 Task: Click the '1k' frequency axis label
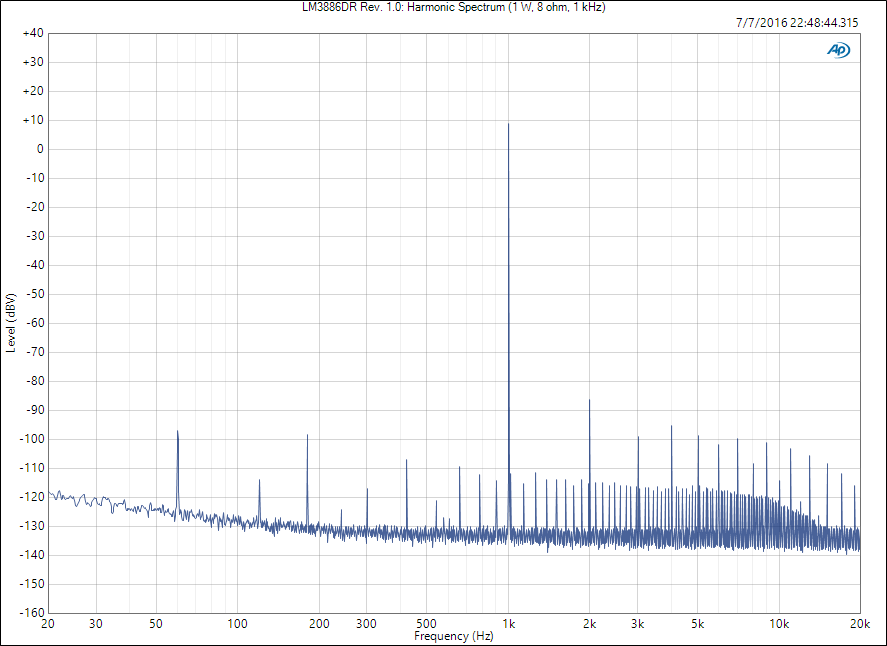tap(509, 624)
